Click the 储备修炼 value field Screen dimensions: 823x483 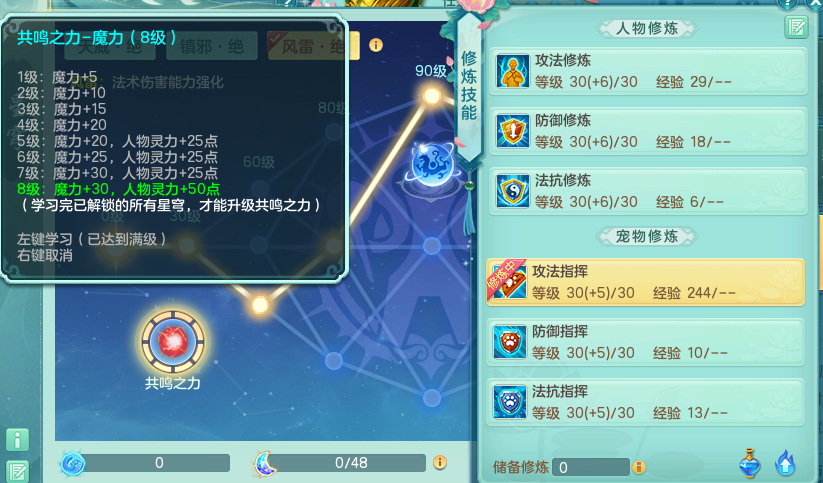pyautogui.click(x=590, y=467)
